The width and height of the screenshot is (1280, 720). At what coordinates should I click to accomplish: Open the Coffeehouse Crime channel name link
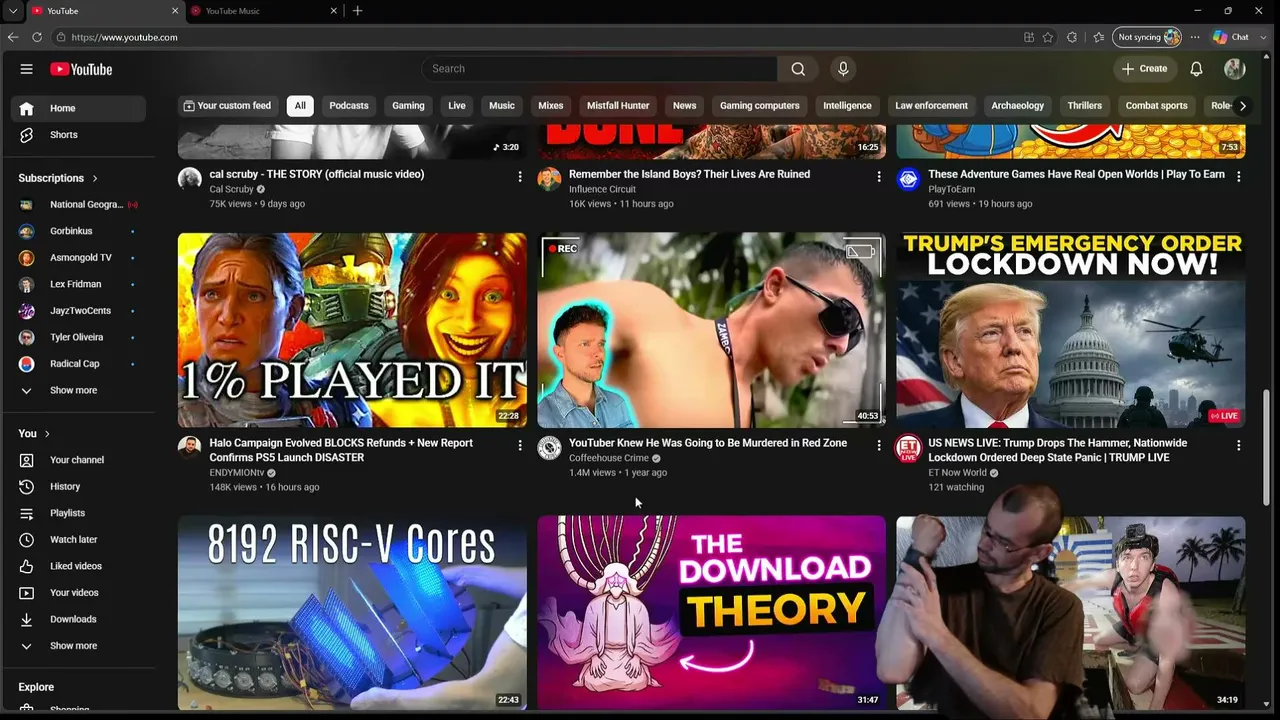tap(609, 458)
